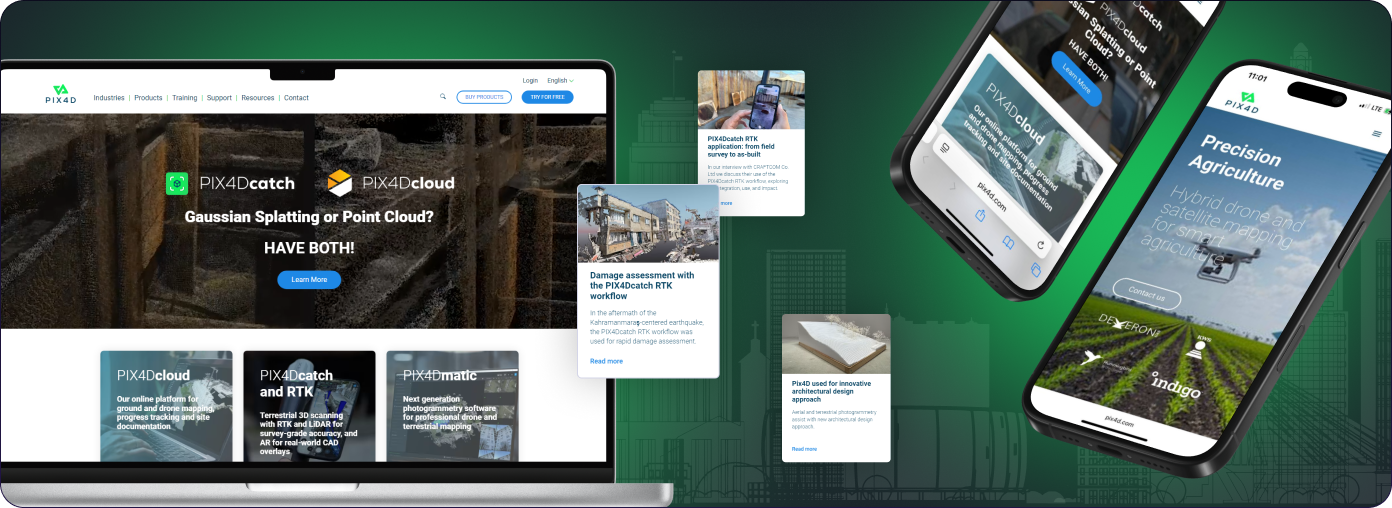Click the green PIX4Dcatch app icon
Screen dimensions: 1392x508
pyautogui.click(x=177, y=183)
